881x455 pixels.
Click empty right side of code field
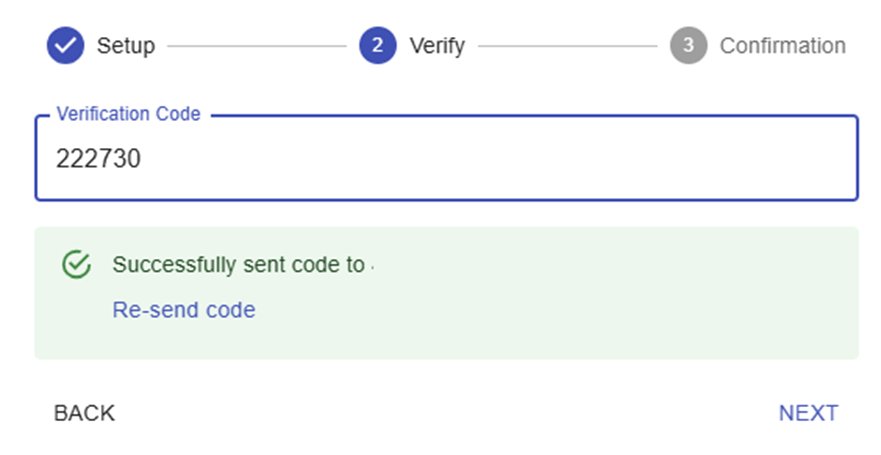(x=700, y=160)
